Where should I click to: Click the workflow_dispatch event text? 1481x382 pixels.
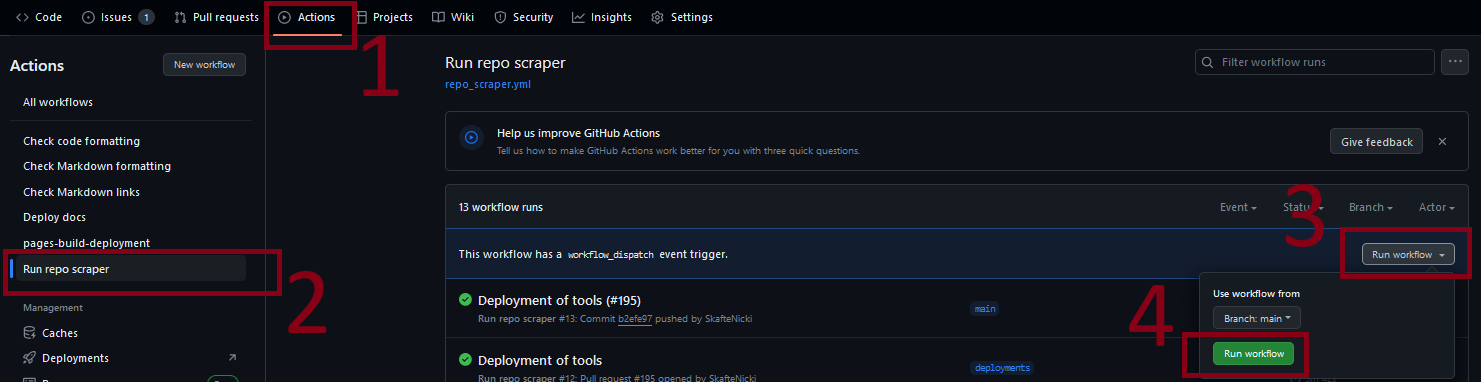[611, 255]
